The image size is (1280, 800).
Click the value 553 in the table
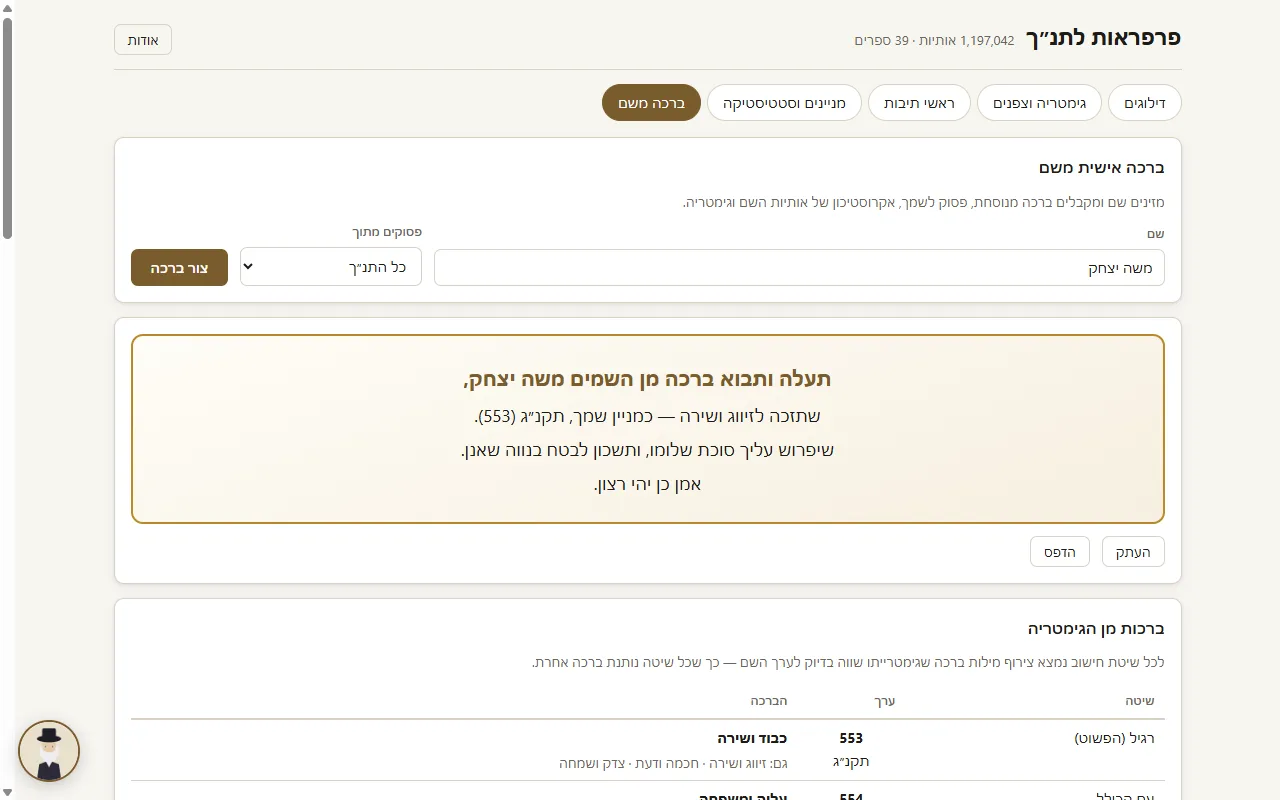[851, 739]
